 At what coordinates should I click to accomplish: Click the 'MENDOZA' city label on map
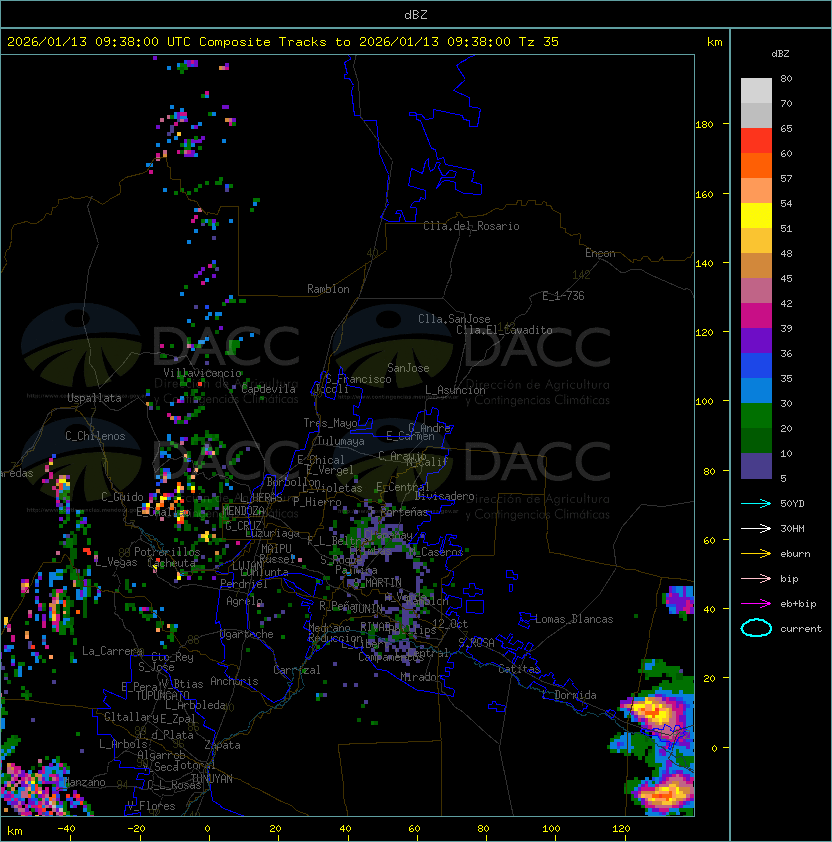pos(243,510)
